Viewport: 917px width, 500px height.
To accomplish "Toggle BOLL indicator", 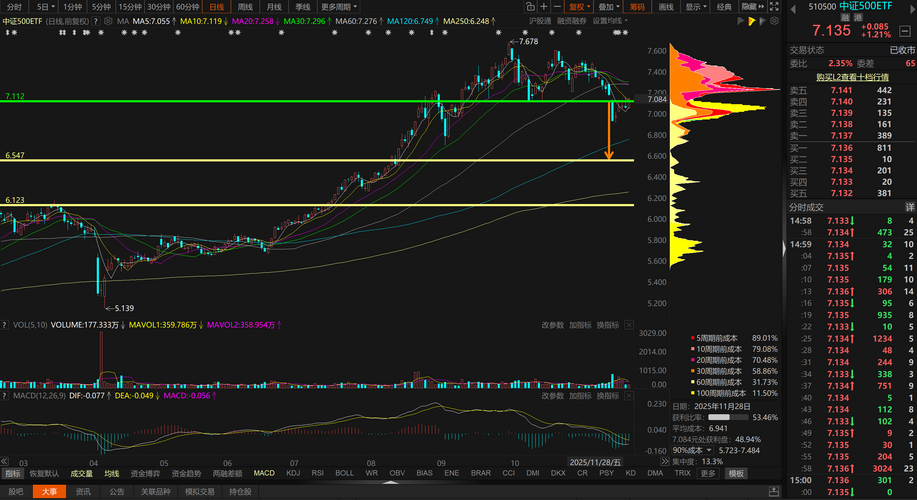I will [x=344, y=473].
